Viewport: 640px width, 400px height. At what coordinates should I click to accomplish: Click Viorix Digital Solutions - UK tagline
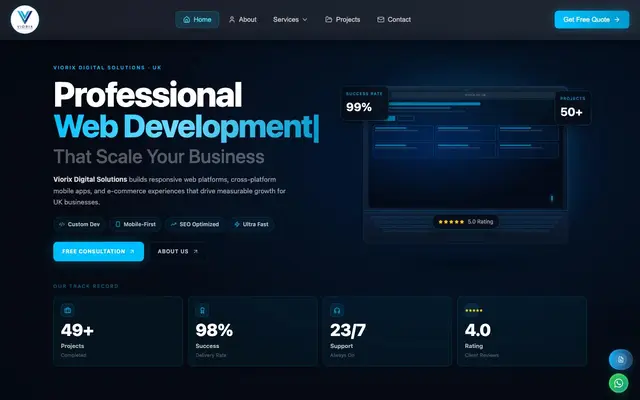(107, 67)
